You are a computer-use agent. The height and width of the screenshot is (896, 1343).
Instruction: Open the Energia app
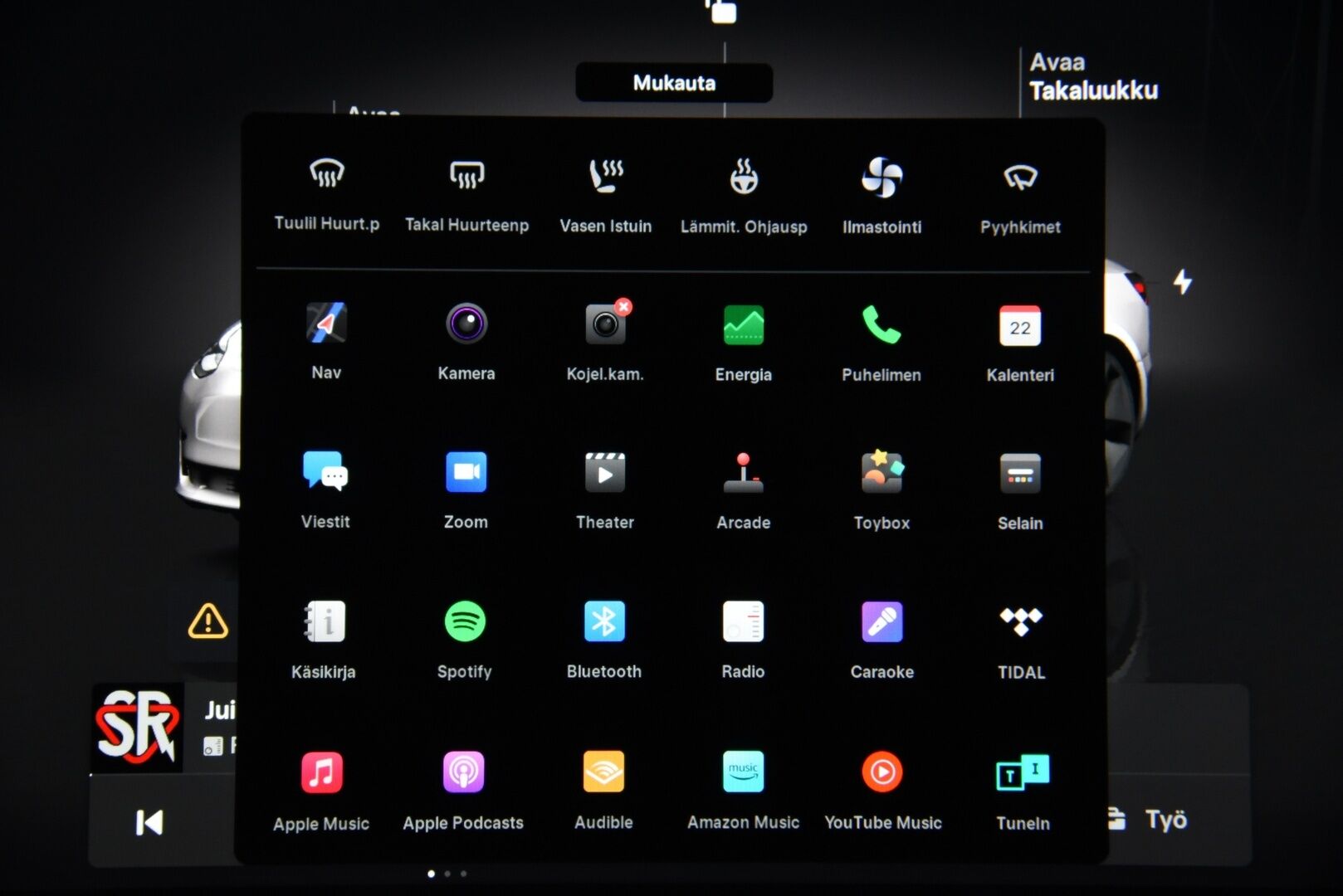coord(744,343)
